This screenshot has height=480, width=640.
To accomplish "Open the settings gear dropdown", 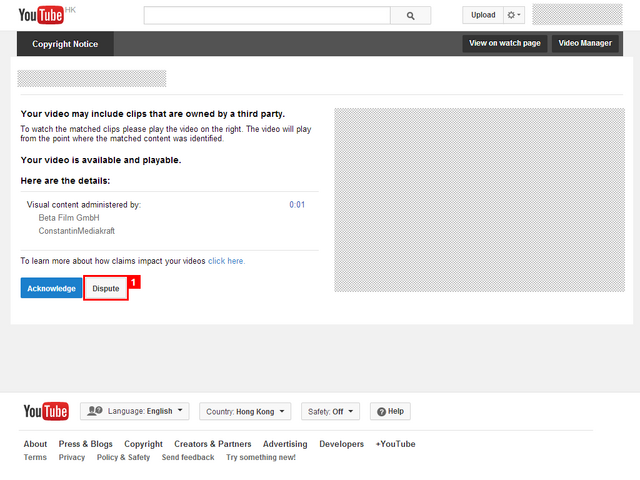I will click(513, 15).
